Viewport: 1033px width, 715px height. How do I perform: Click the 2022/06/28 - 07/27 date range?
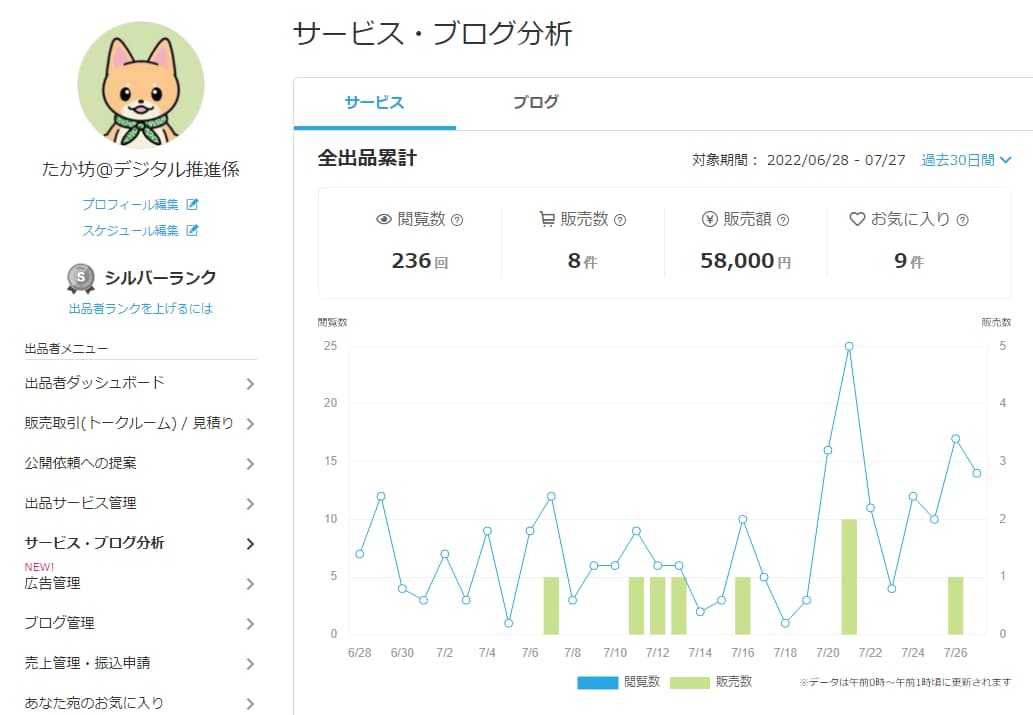(x=836, y=160)
